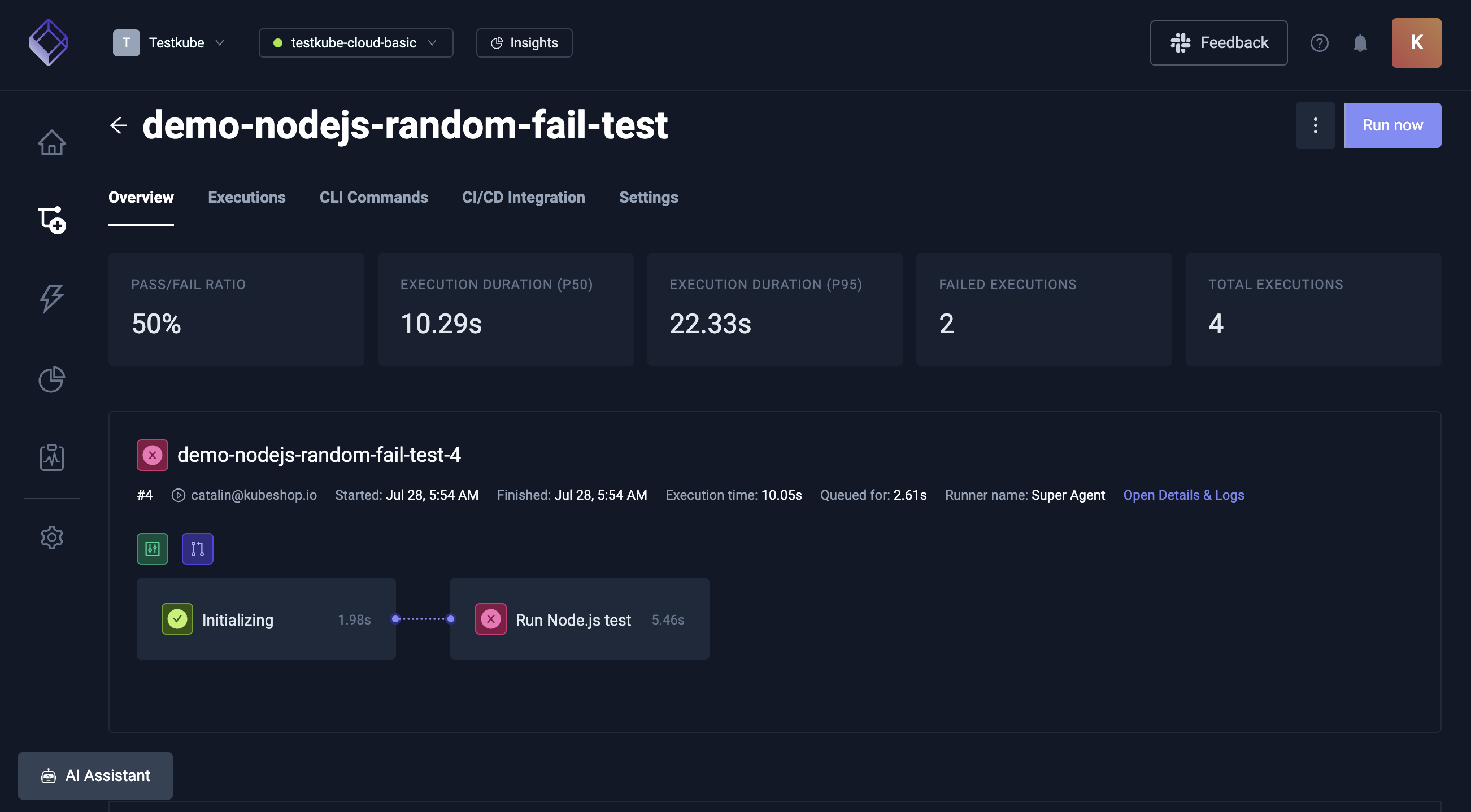Open the Triggers lightning bolt sidebar icon
Screen dimensions: 1471x812
click(51, 298)
